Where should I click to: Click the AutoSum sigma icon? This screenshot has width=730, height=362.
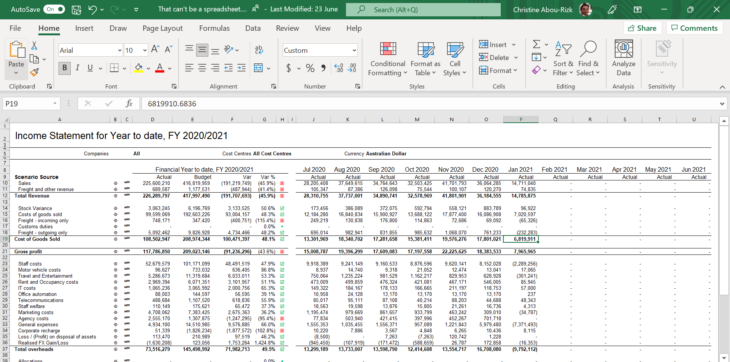pos(536,45)
